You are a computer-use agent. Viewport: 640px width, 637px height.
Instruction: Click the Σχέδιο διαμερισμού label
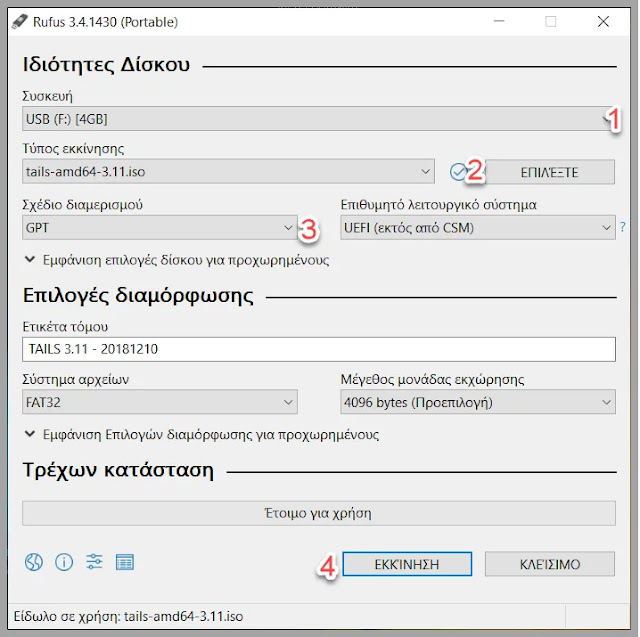(x=82, y=204)
